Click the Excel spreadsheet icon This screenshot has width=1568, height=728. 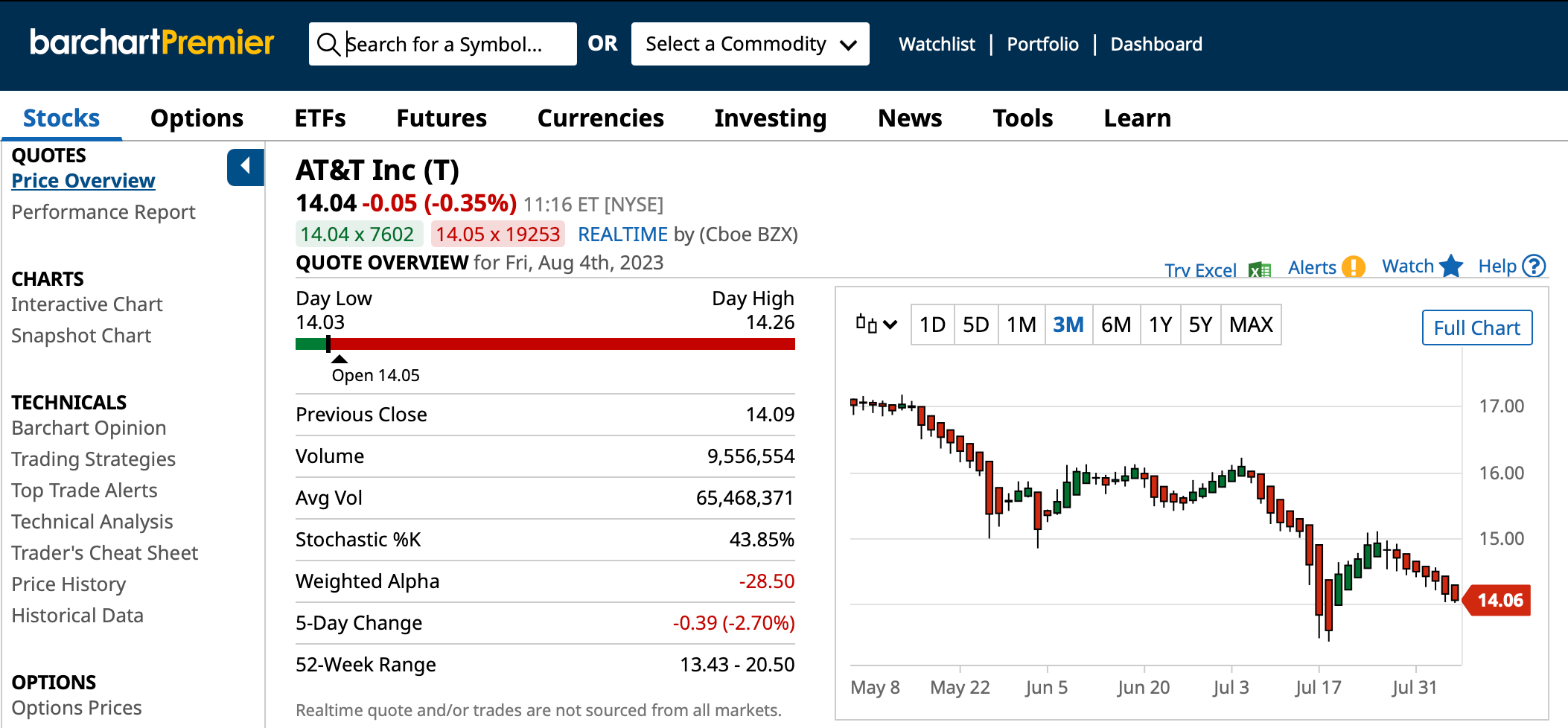[x=1260, y=270]
